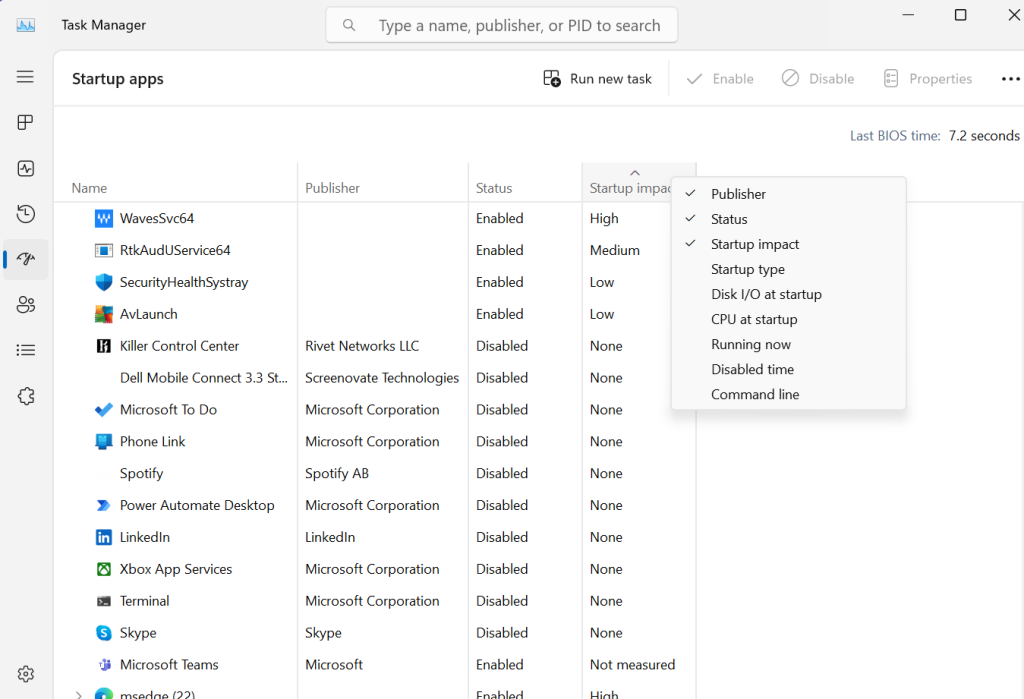Screen dimensions: 1024x699
Task: Click the Low impact value of SecurityHealthSystray
Action: [x=601, y=282]
